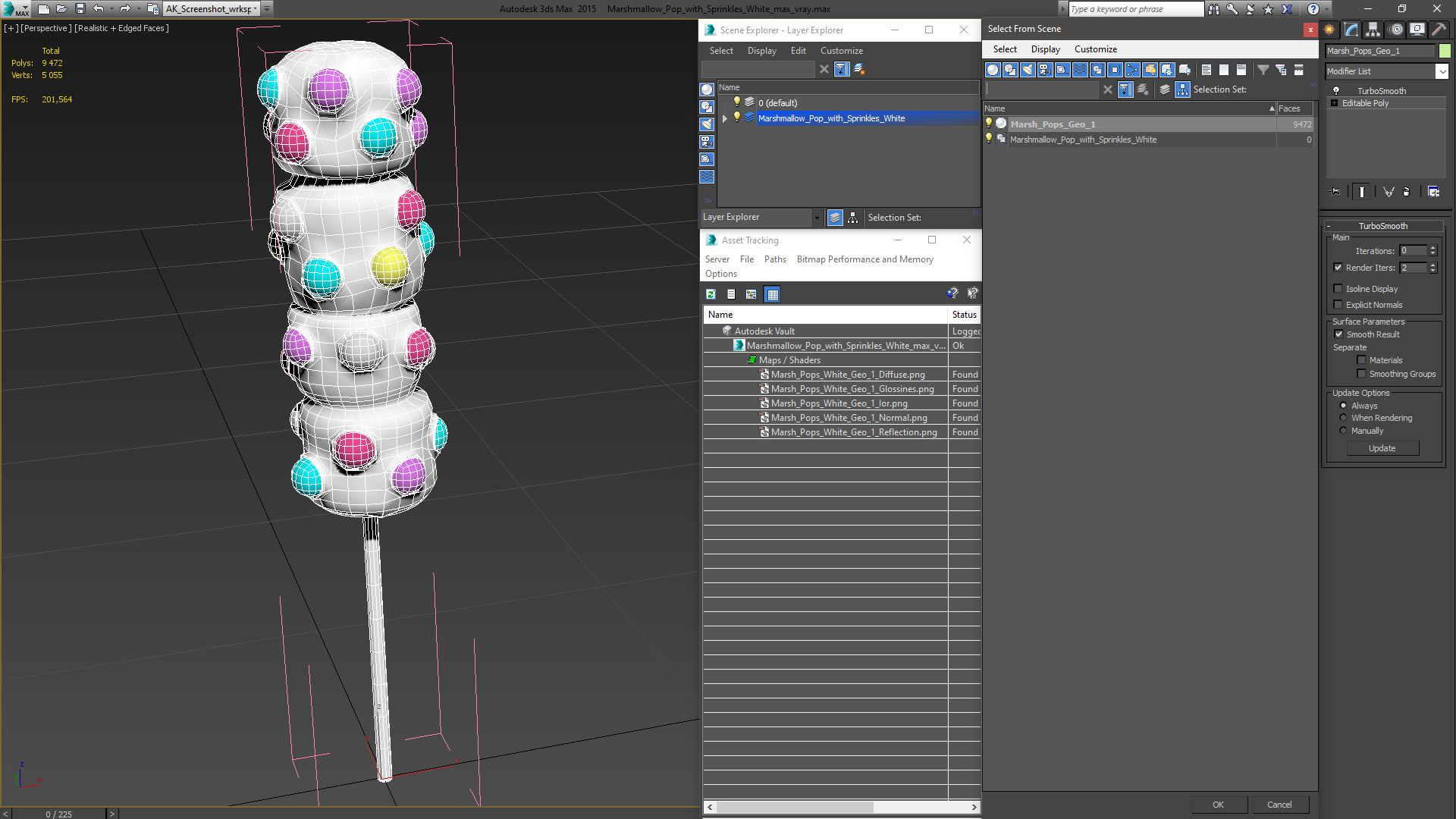Select the When Rendering radio option
Image resolution: width=1456 pixels, height=819 pixels.
tap(1343, 418)
